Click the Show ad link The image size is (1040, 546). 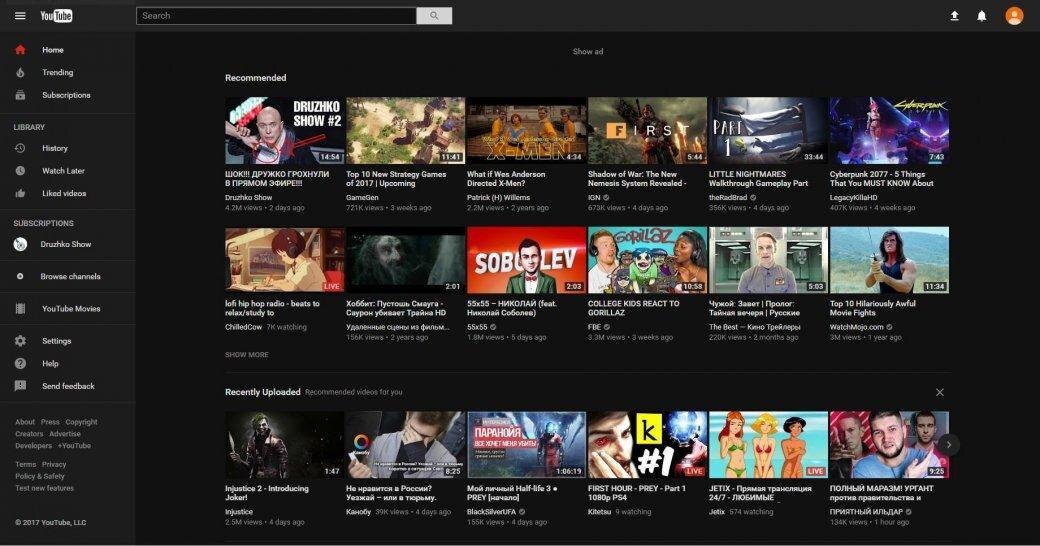587,52
